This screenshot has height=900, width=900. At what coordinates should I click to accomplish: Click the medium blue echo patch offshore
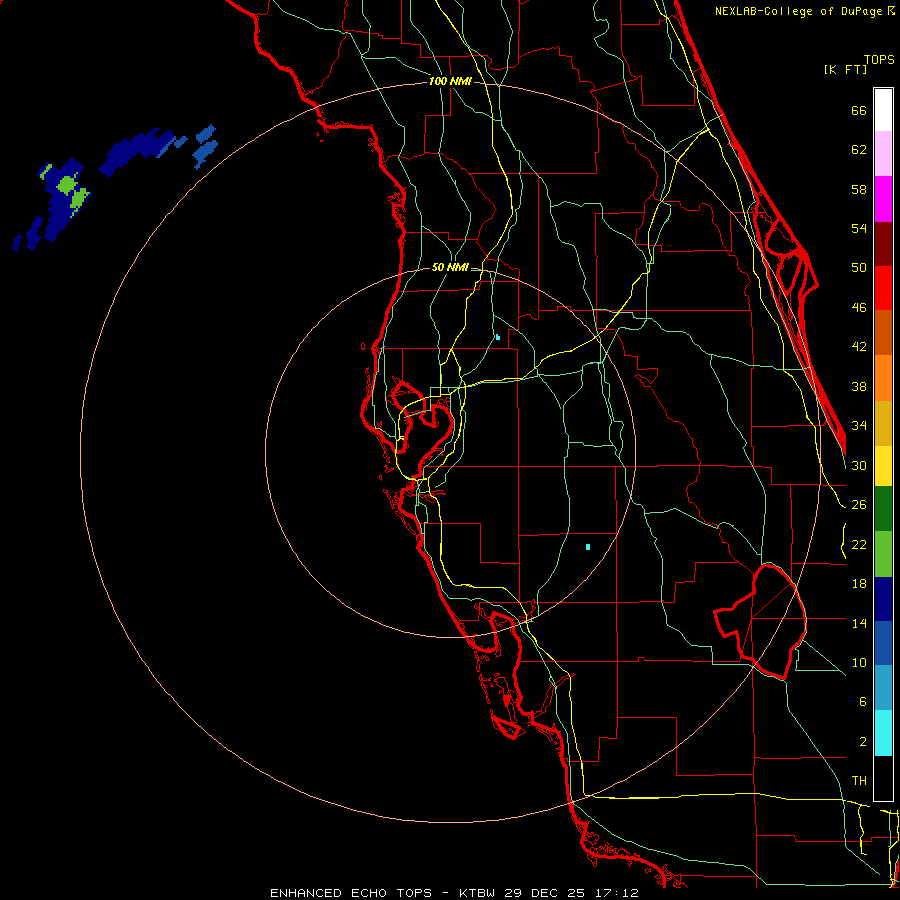[206, 146]
